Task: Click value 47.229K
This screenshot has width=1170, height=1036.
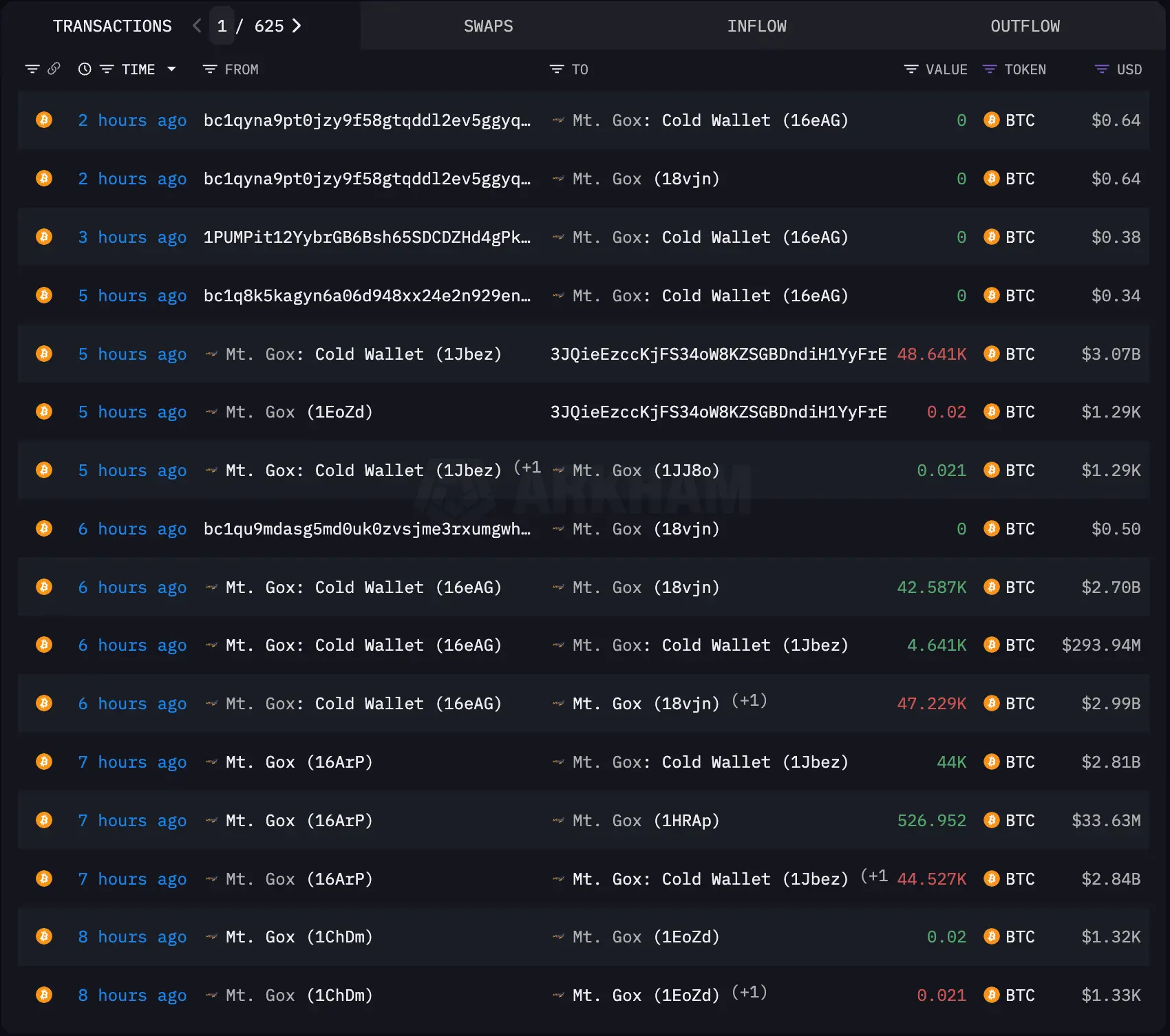Action: (x=931, y=704)
